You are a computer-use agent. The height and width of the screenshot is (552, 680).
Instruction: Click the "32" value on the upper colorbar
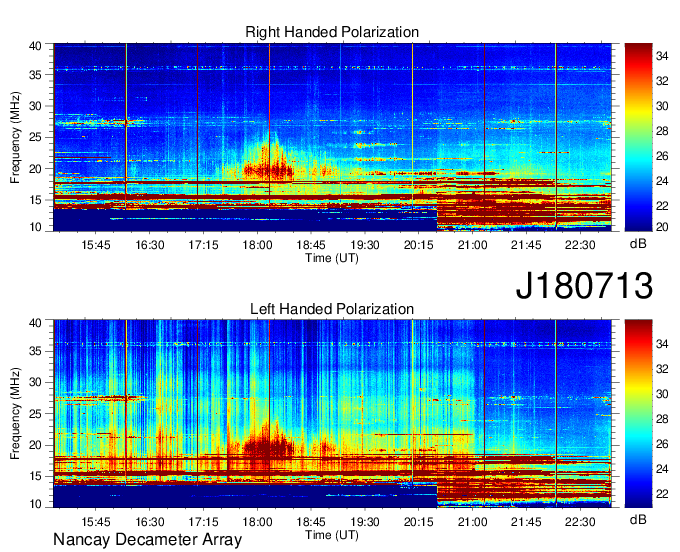(x=662, y=81)
